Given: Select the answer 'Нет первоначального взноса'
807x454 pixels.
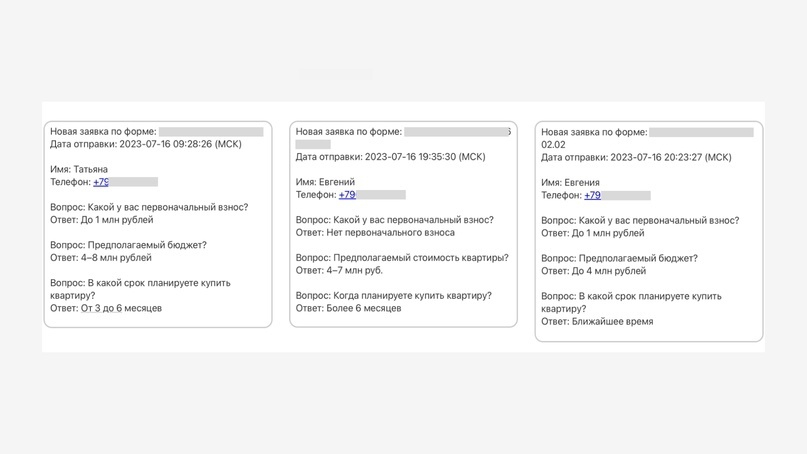Looking at the screenshot, I should (375, 232).
